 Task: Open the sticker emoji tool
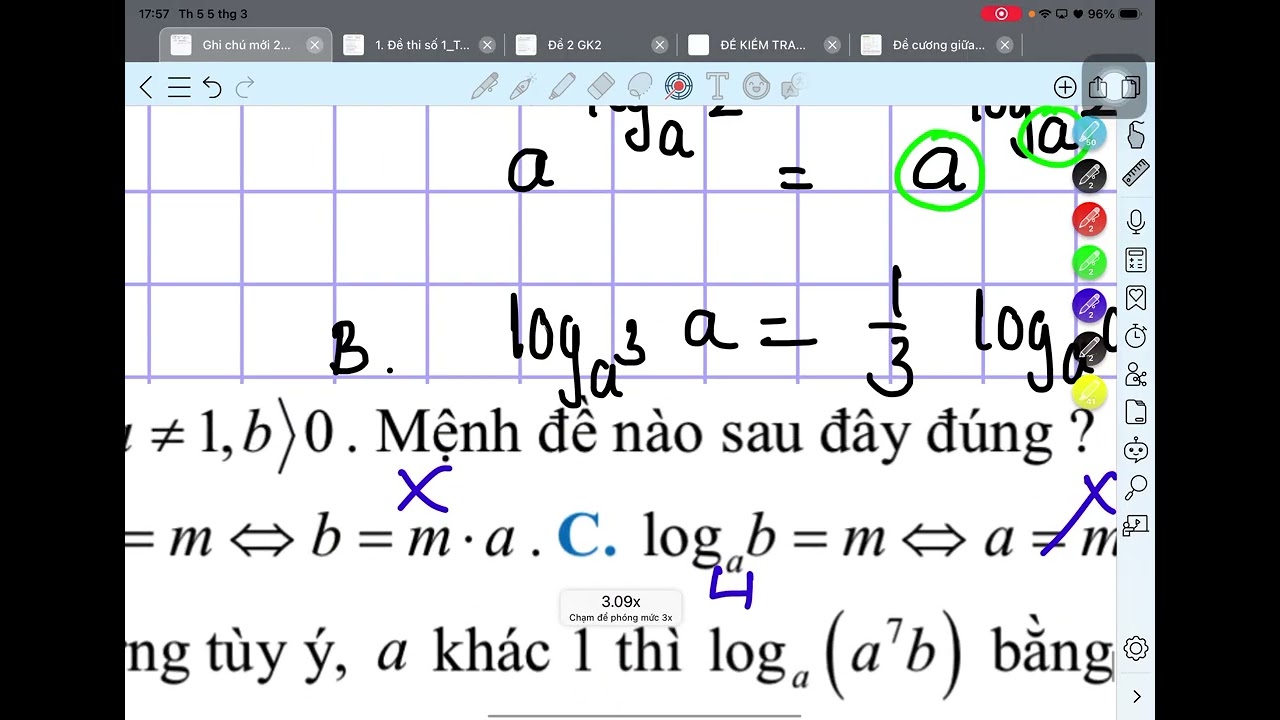756,87
